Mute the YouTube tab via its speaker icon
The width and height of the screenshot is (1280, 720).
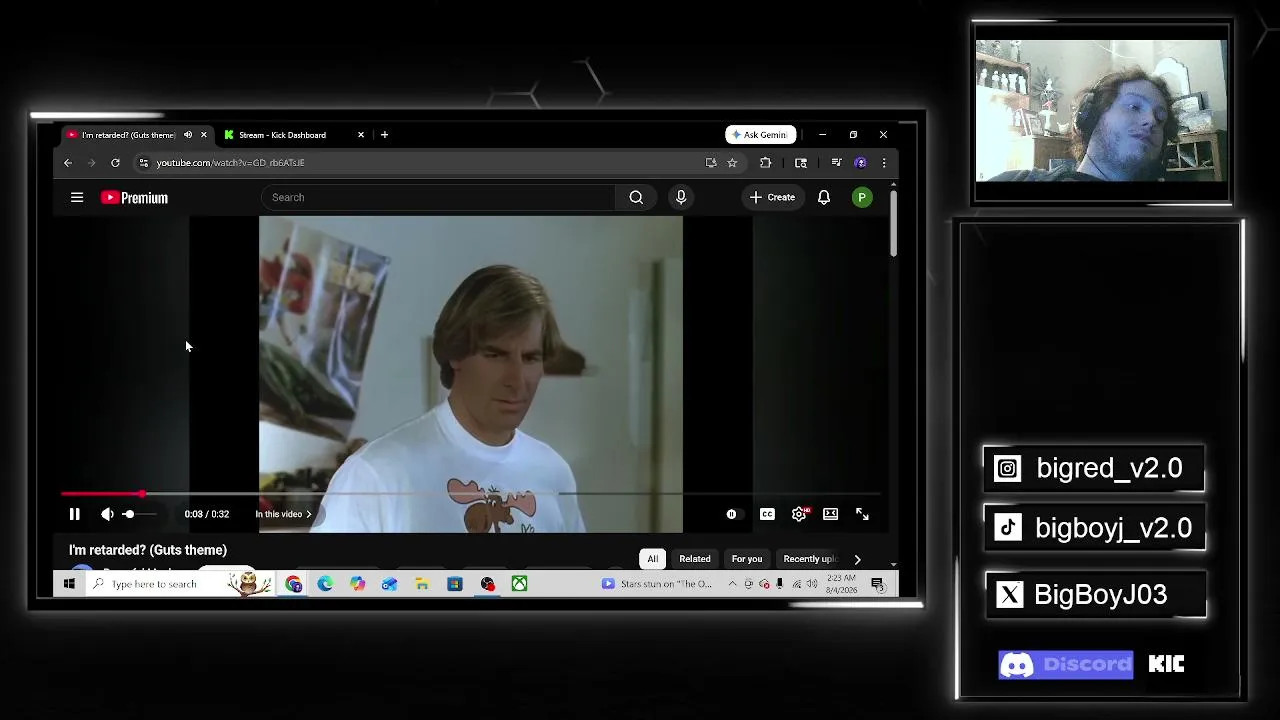187,135
